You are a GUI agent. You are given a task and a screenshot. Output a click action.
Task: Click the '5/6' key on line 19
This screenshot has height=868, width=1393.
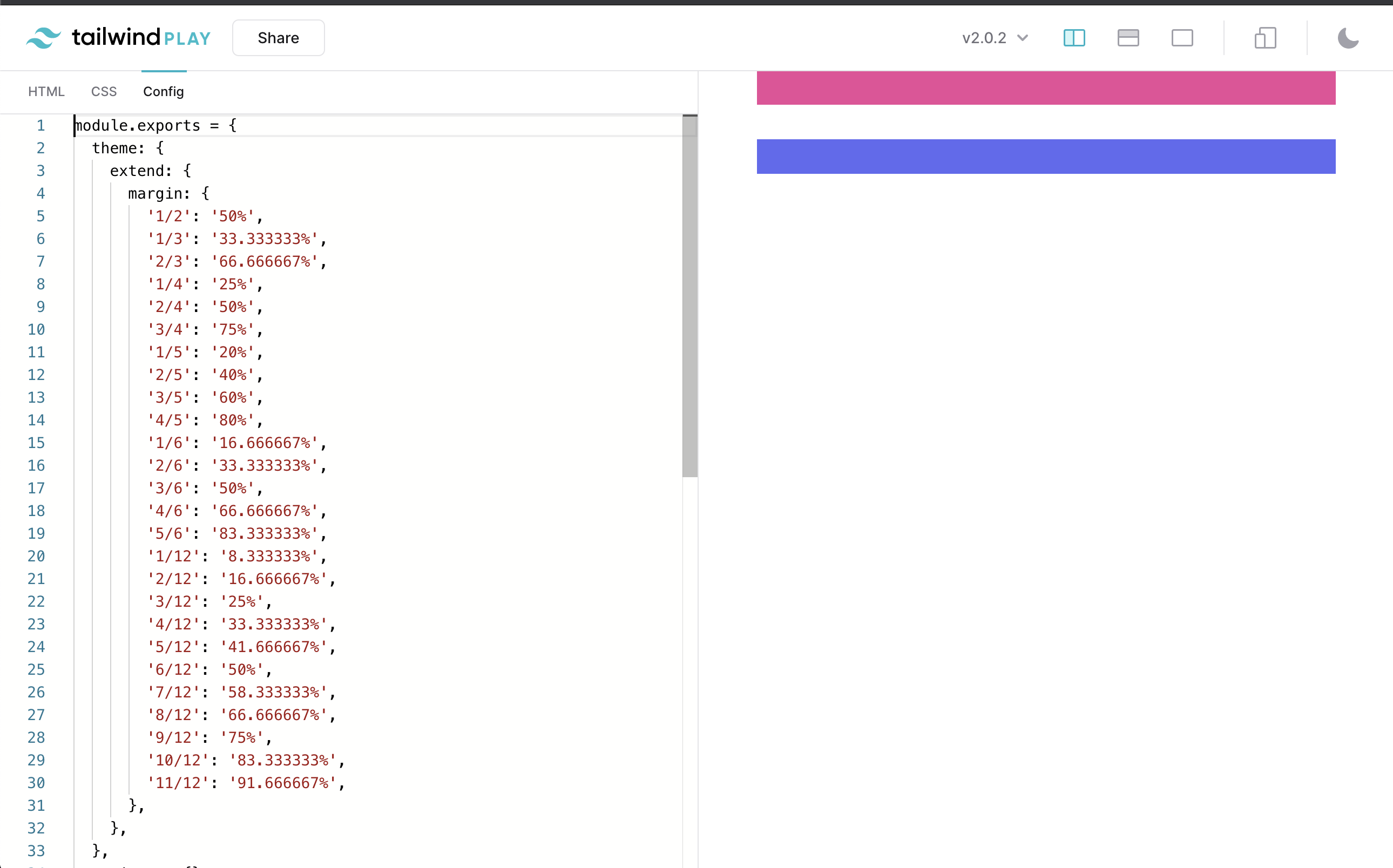point(169,534)
